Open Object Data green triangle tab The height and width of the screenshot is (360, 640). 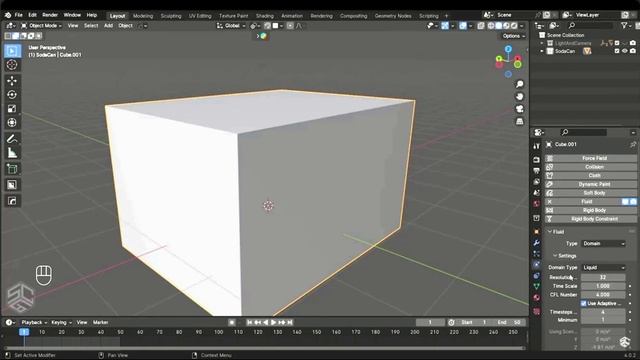point(536,287)
